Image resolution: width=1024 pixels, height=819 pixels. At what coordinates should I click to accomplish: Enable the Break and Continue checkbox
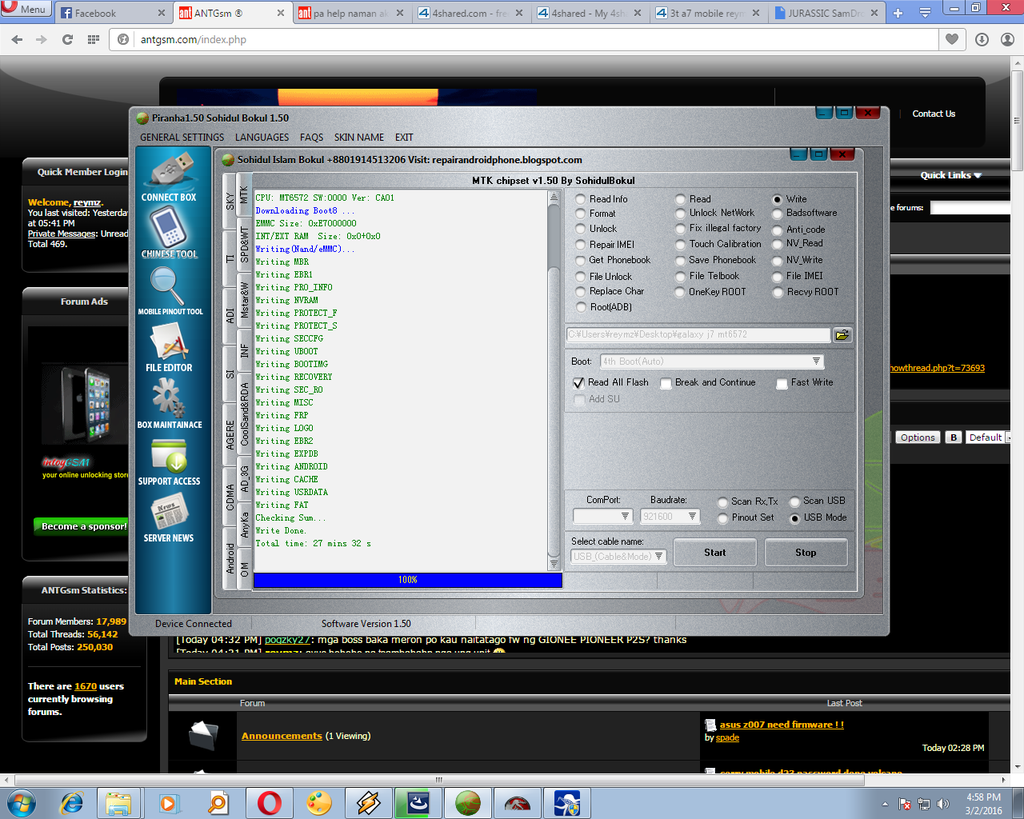[x=666, y=383]
